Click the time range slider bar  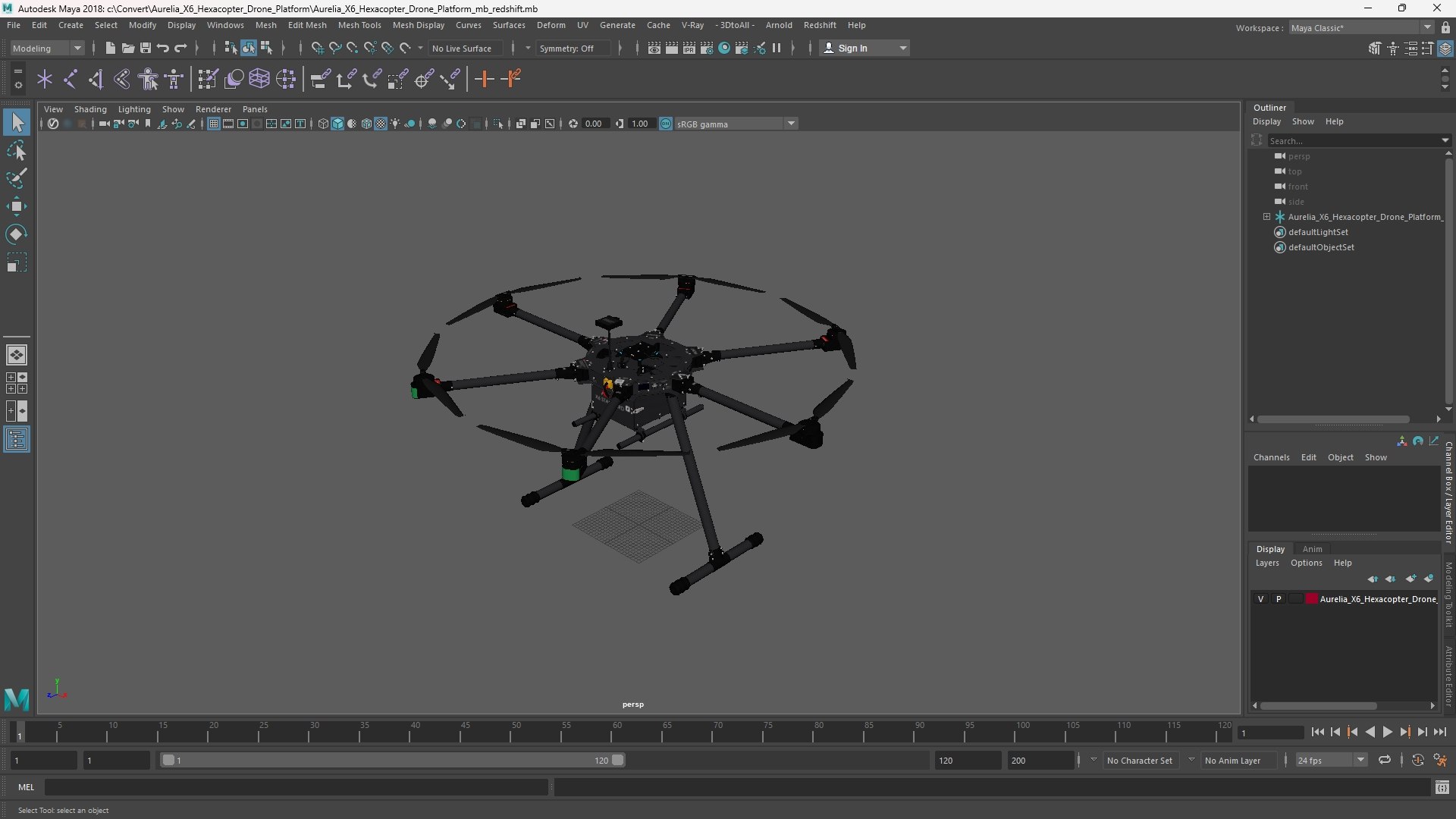391,760
